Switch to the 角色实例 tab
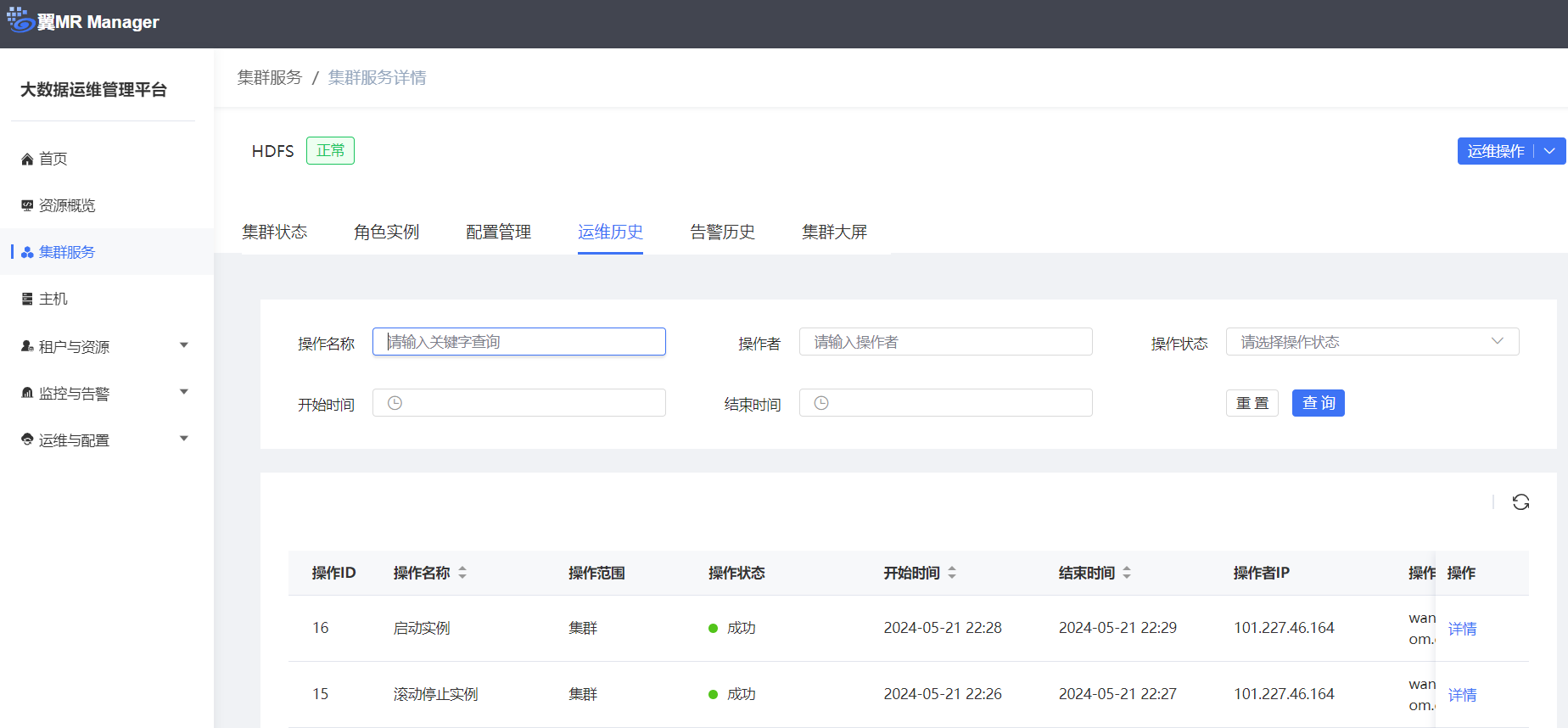 [x=387, y=232]
